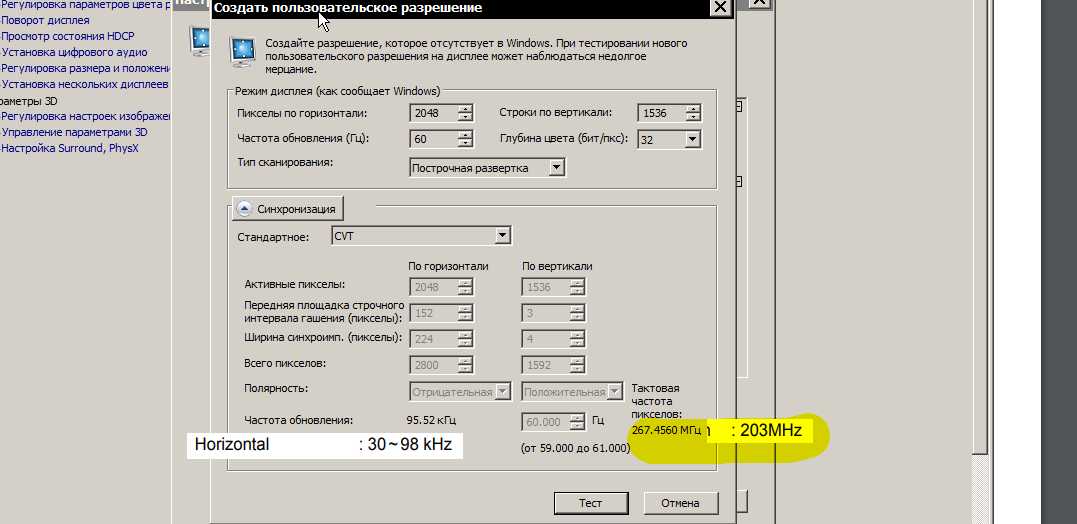1077x524 pixels.
Task: Open Установка нескольких дисплеев link
Action: [85, 84]
